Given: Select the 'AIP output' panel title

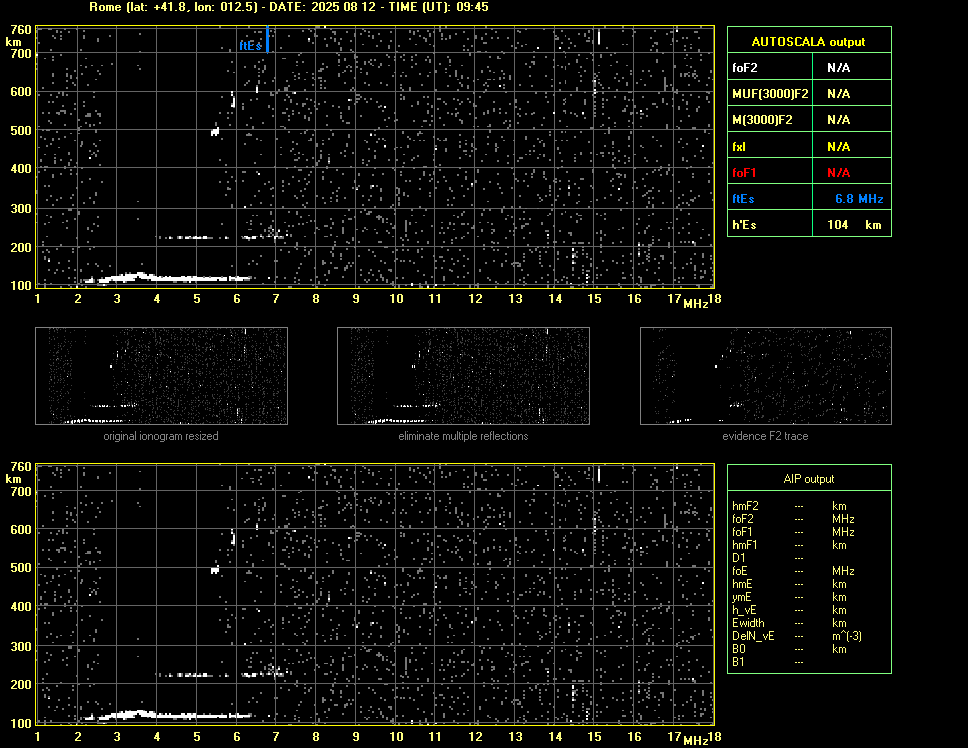Looking at the screenshot, I should coord(809,479).
